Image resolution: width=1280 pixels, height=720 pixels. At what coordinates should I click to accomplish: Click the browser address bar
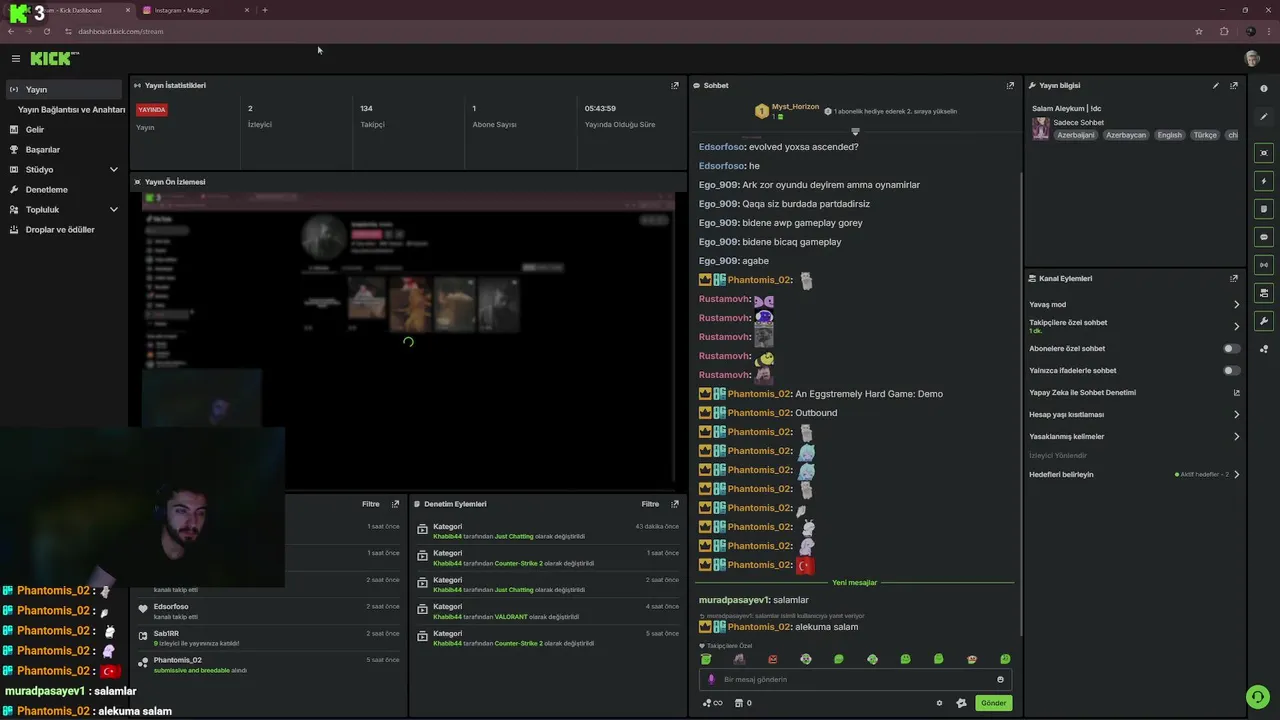coord(620,31)
